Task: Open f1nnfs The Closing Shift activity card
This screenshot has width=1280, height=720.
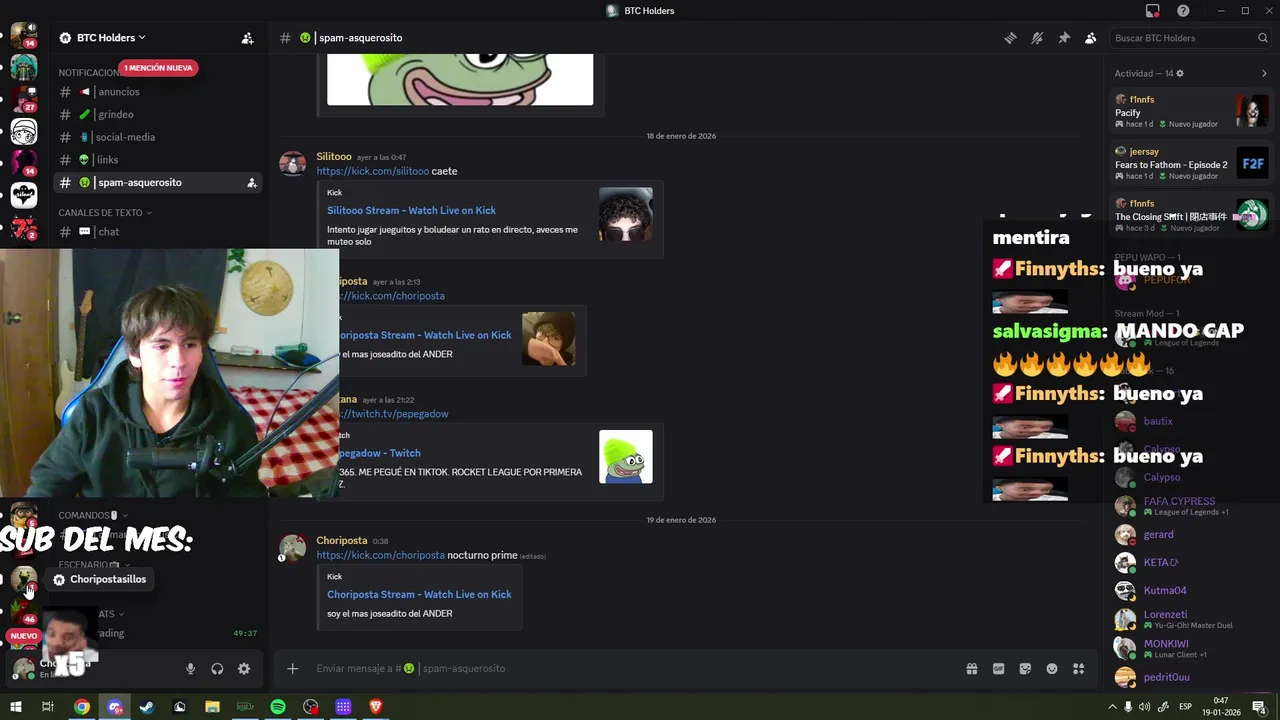Action: (x=1192, y=215)
